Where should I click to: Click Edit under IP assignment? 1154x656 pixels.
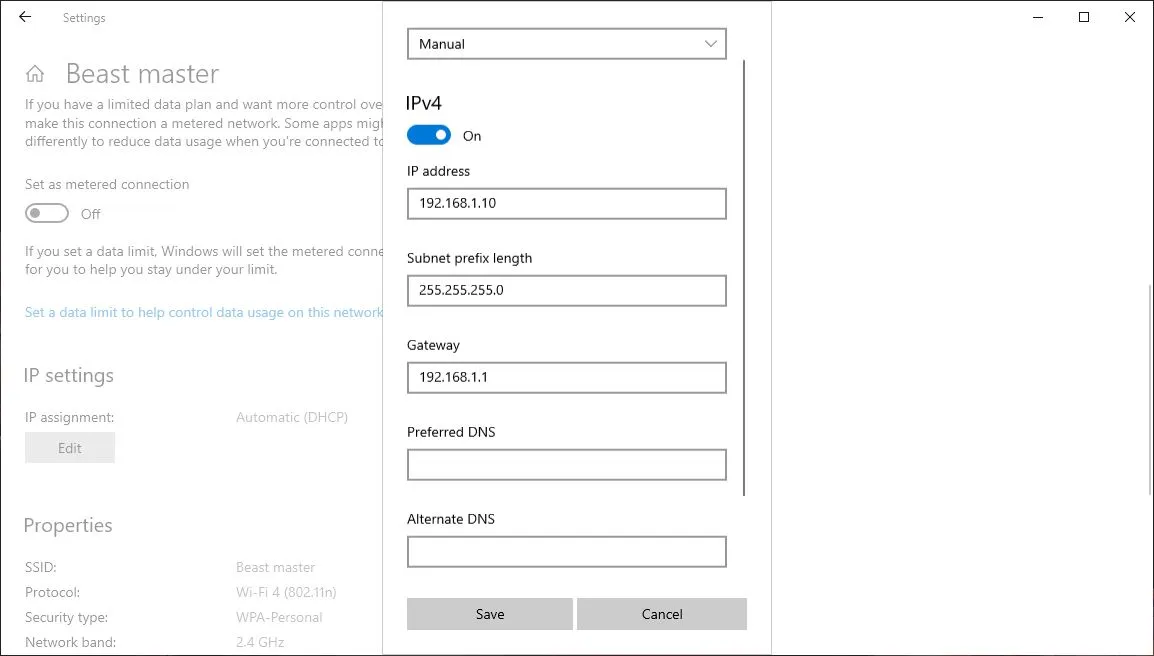[69, 447]
